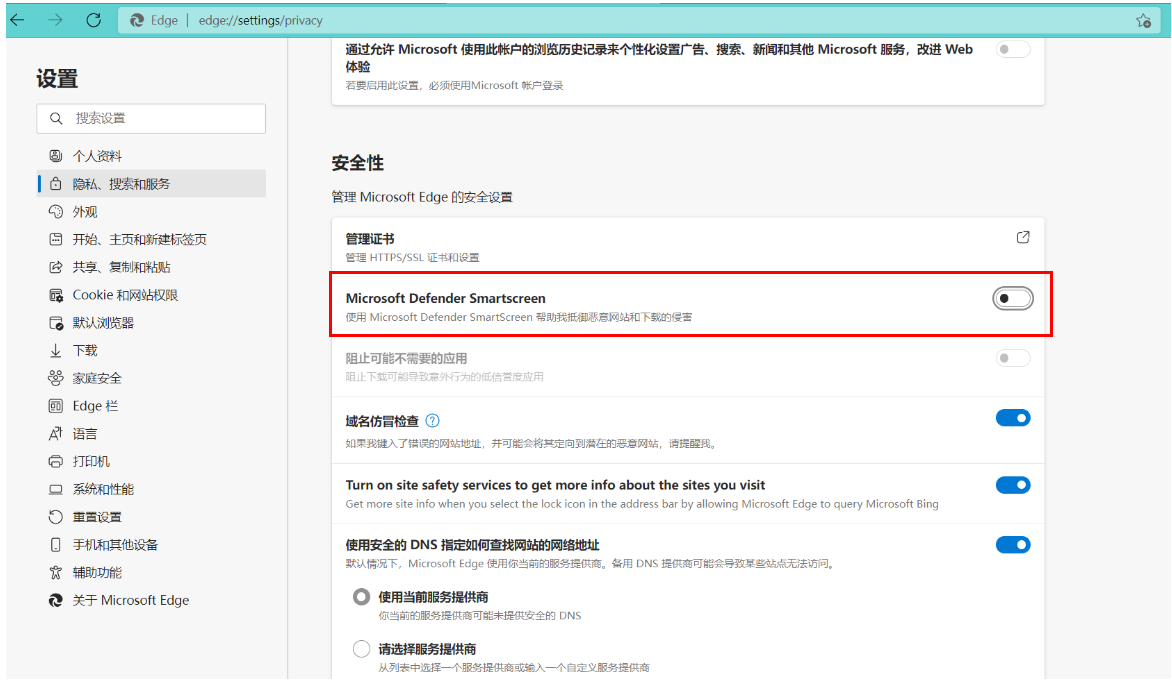Click text 管理 HTTPS/SSL 证书和设置
The image size is (1172, 686).
click(413, 258)
